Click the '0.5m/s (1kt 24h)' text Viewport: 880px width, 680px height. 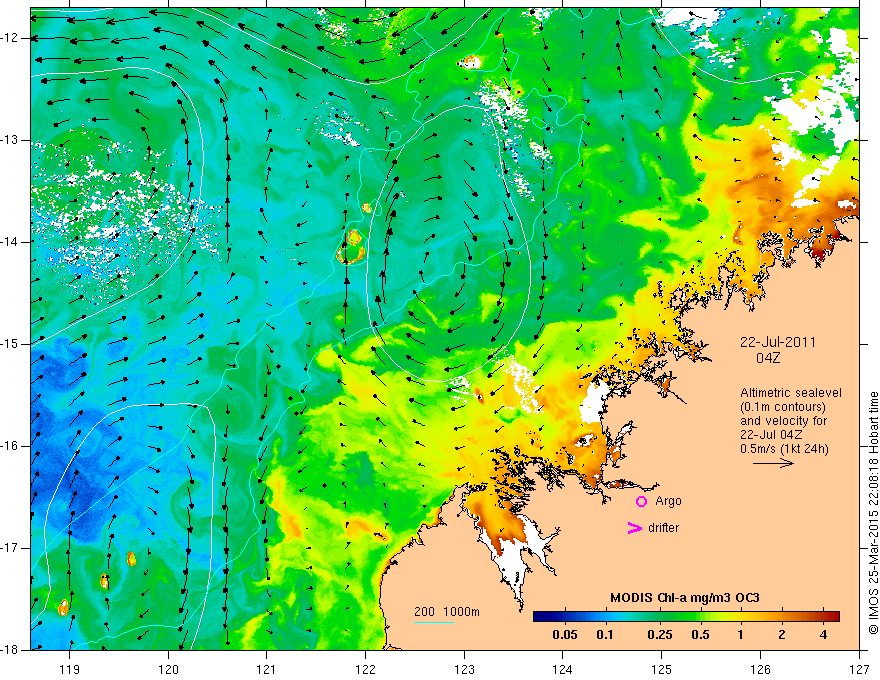[x=784, y=448]
